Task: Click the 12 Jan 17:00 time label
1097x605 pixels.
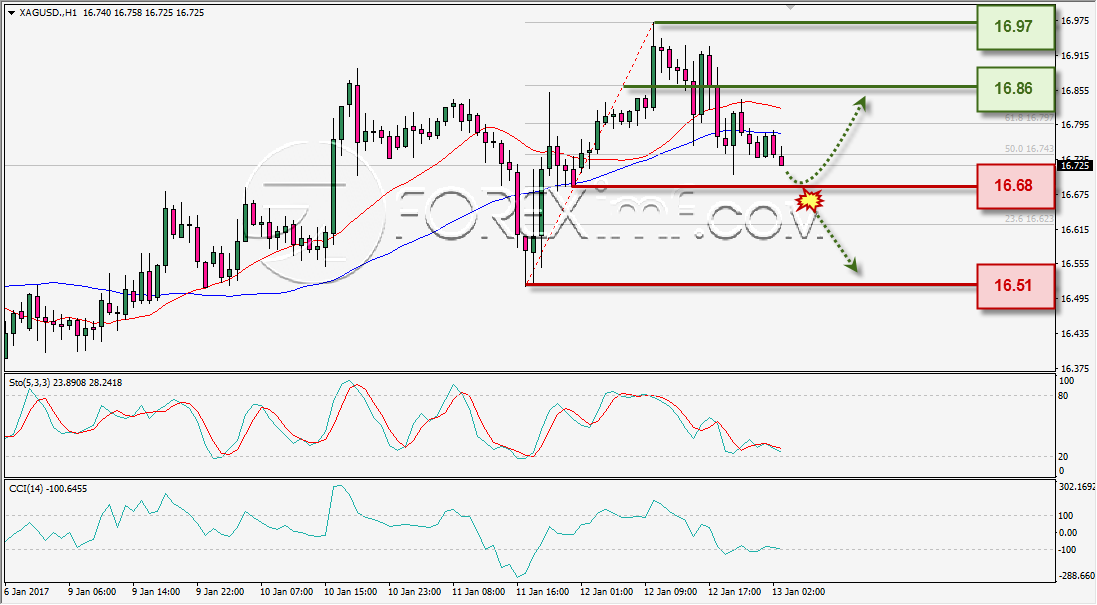Action: click(x=735, y=592)
